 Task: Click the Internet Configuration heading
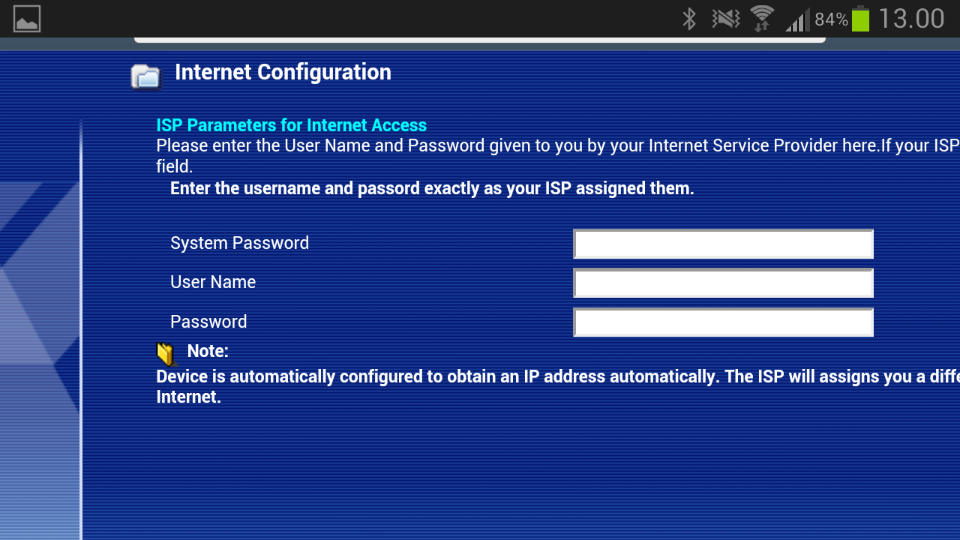pos(283,72)
